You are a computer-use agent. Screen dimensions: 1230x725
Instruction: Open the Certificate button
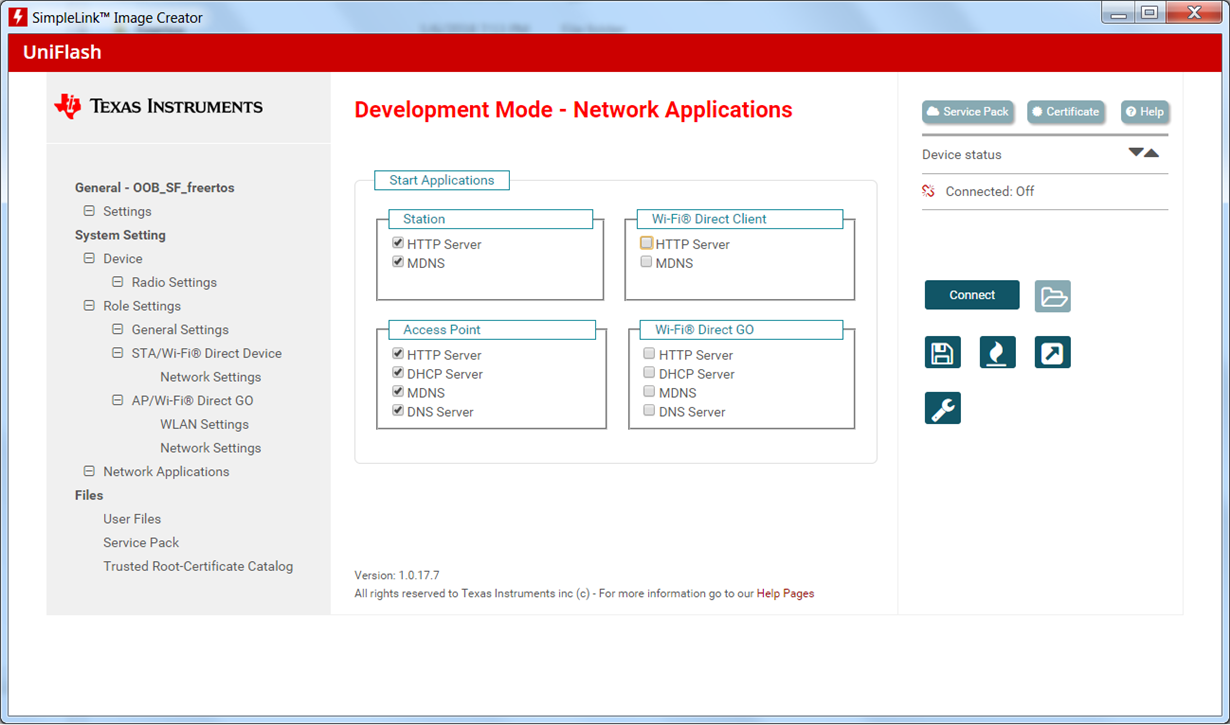click(x=1066, y=112)
